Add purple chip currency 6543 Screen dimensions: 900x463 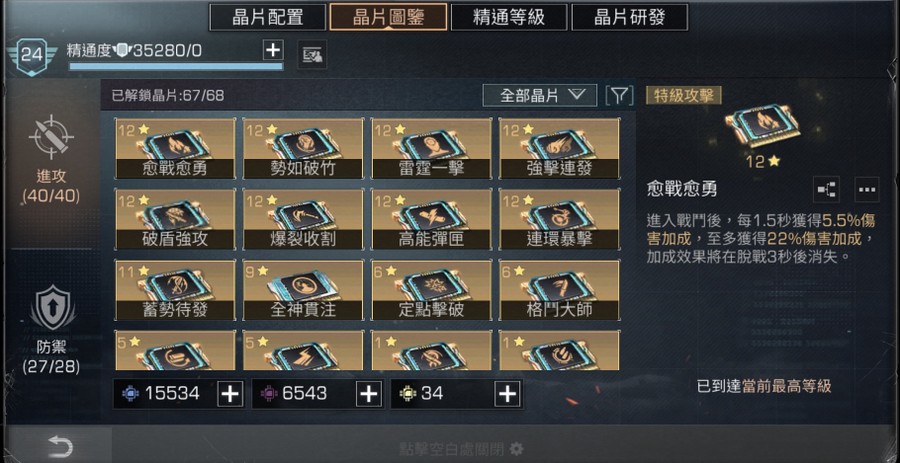click(x=369, y=394)
